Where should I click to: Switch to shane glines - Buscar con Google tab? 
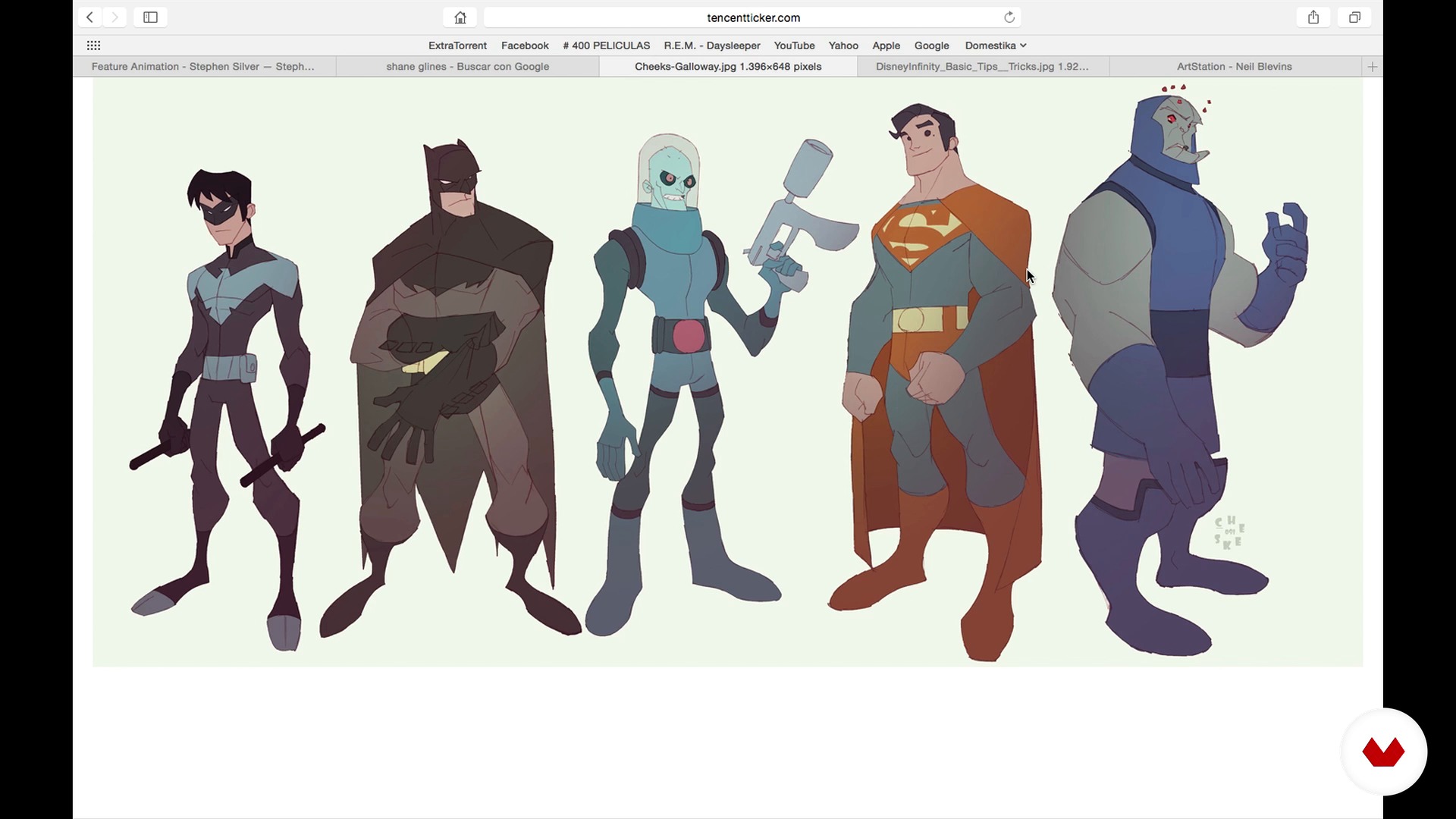pos(467,67)
